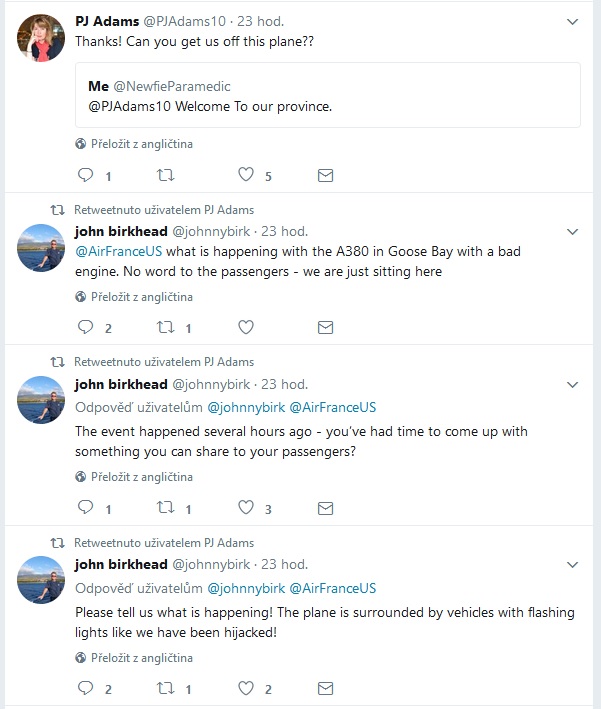Send PJ Adams' tweet via direct message
601x709 pixels.
326,175
